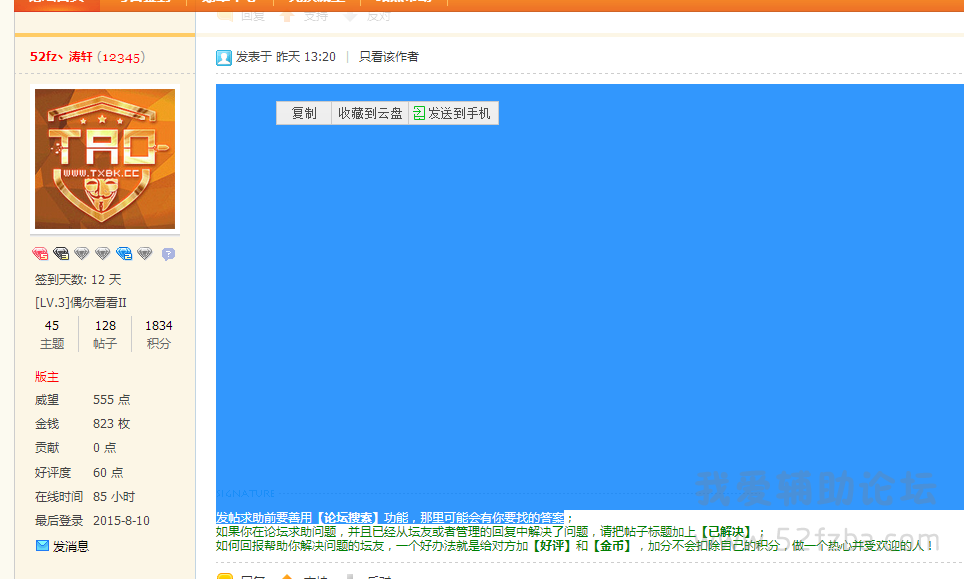964x579 pixels.
Task: Click the author profile icon beside 发表于
Action: click(224, 57)
